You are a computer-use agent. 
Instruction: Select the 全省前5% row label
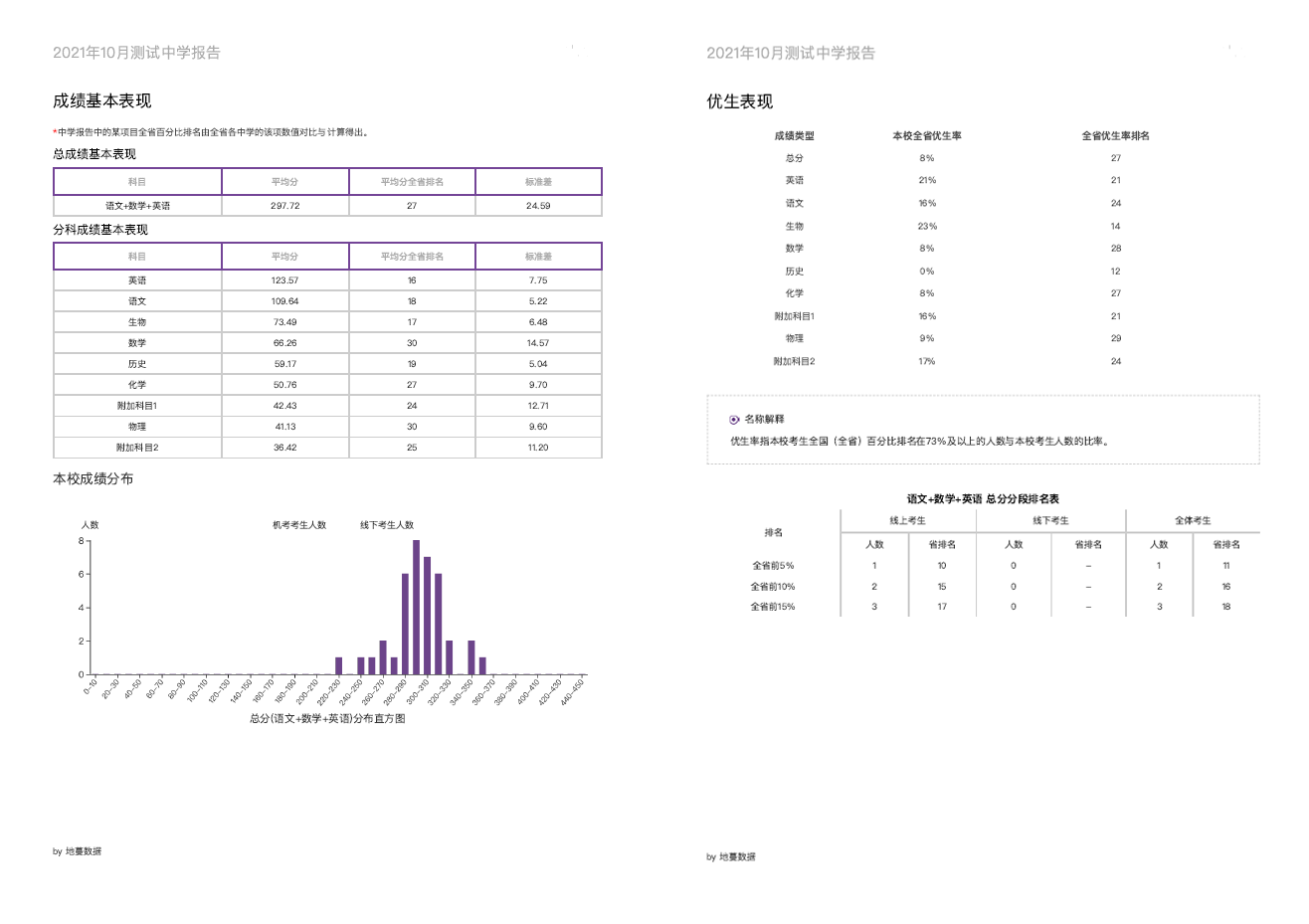pyautogui.click(x=773, y=566)
